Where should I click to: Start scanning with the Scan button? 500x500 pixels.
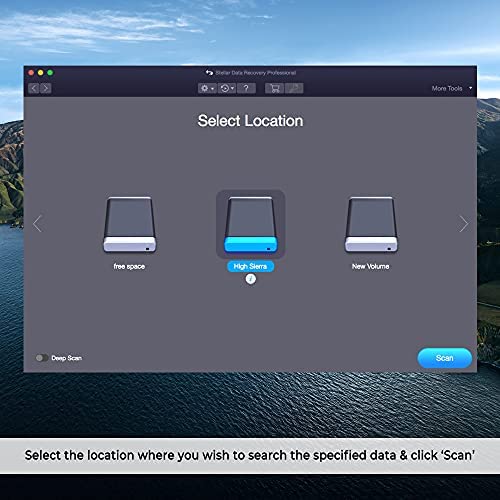445,358
